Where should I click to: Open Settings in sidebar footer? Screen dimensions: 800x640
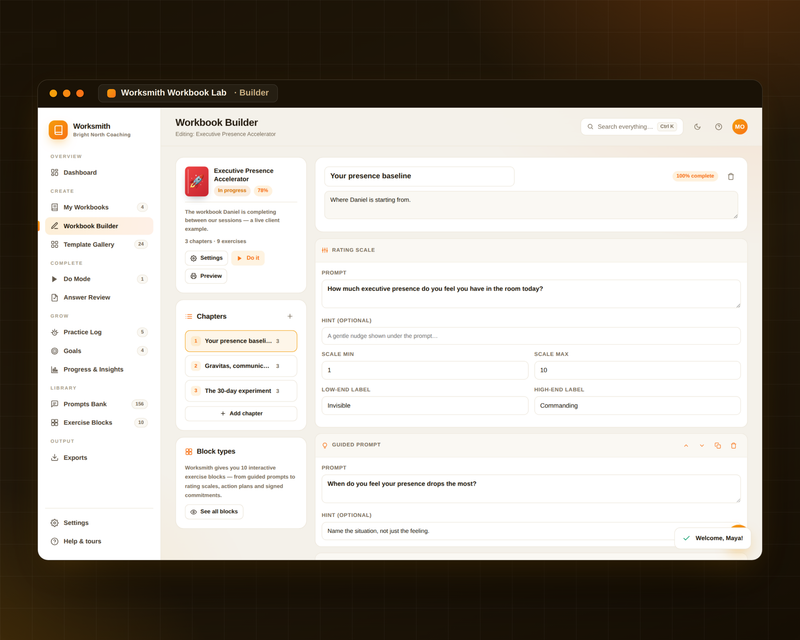click(99, 523)
